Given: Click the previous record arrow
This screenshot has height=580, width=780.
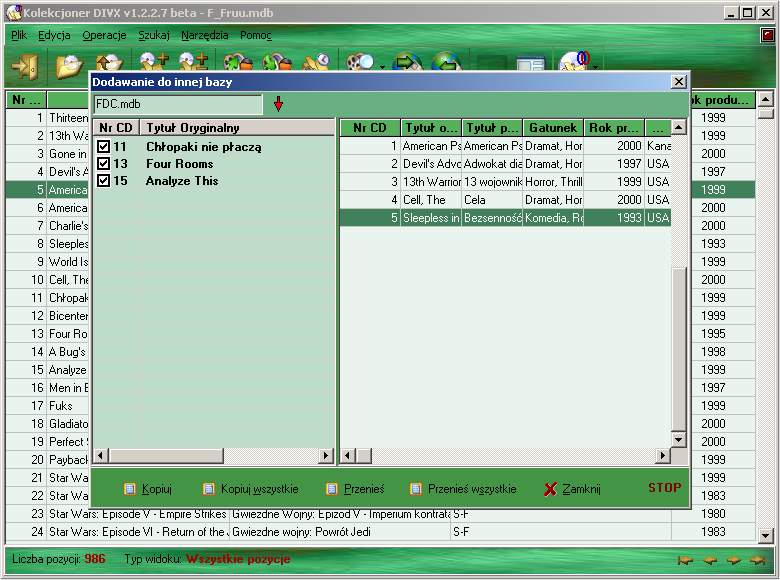Looking at the screenshot, I should pyautogui.click(x=710, y=560).
